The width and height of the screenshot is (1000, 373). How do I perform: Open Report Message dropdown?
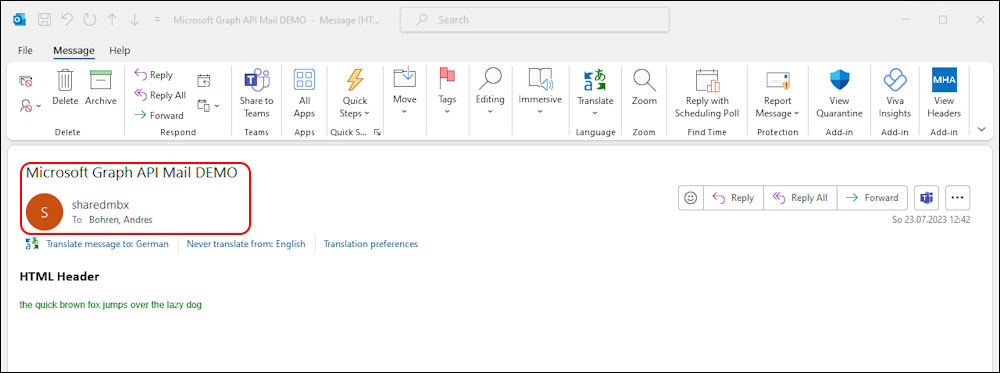[777, 94]
